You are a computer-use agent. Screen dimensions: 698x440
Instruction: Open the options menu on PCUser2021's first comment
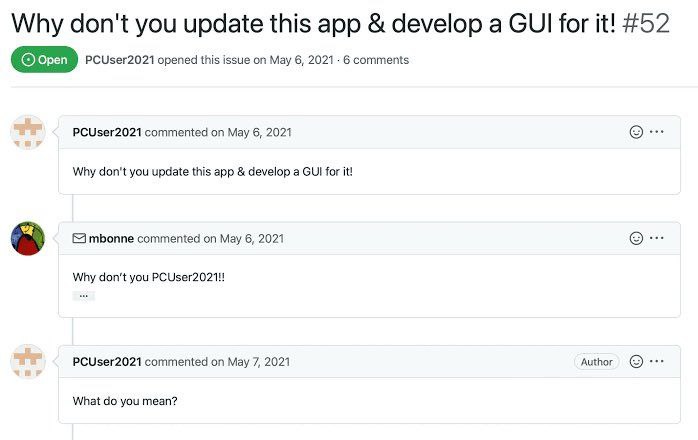tap(657, 132)
